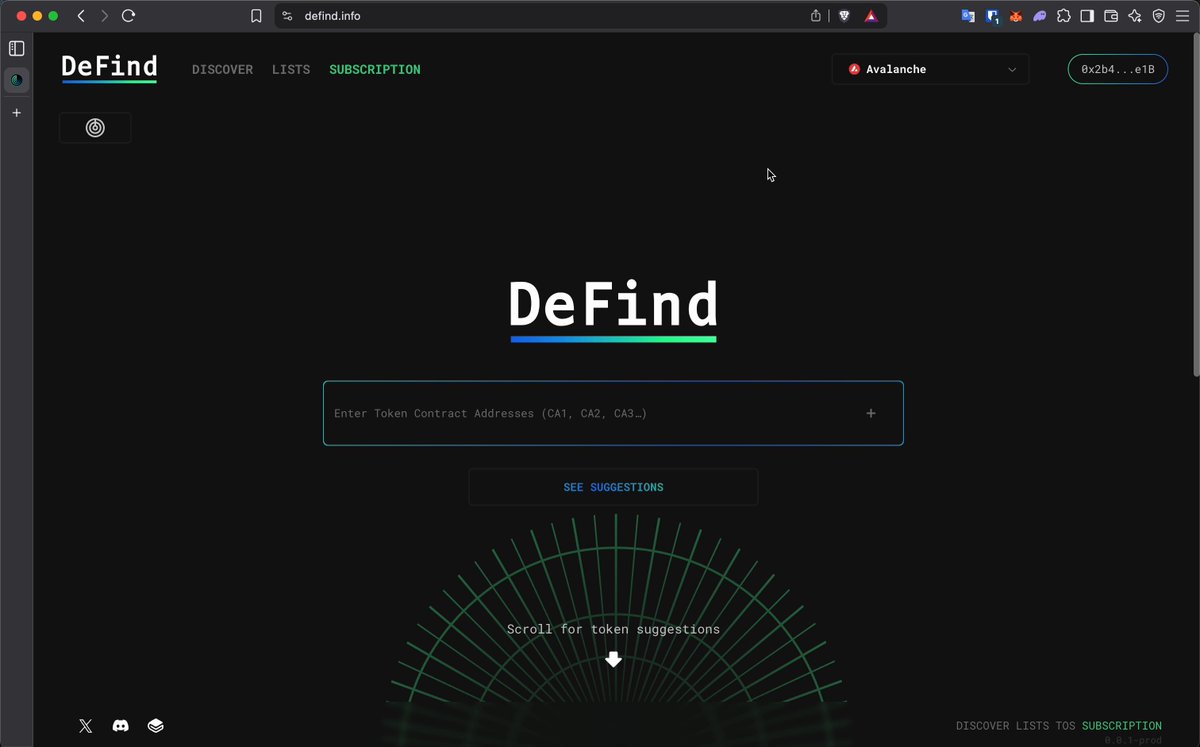
Task: Open the Avalanche network dropdown
Action: [x=930, y=69]
